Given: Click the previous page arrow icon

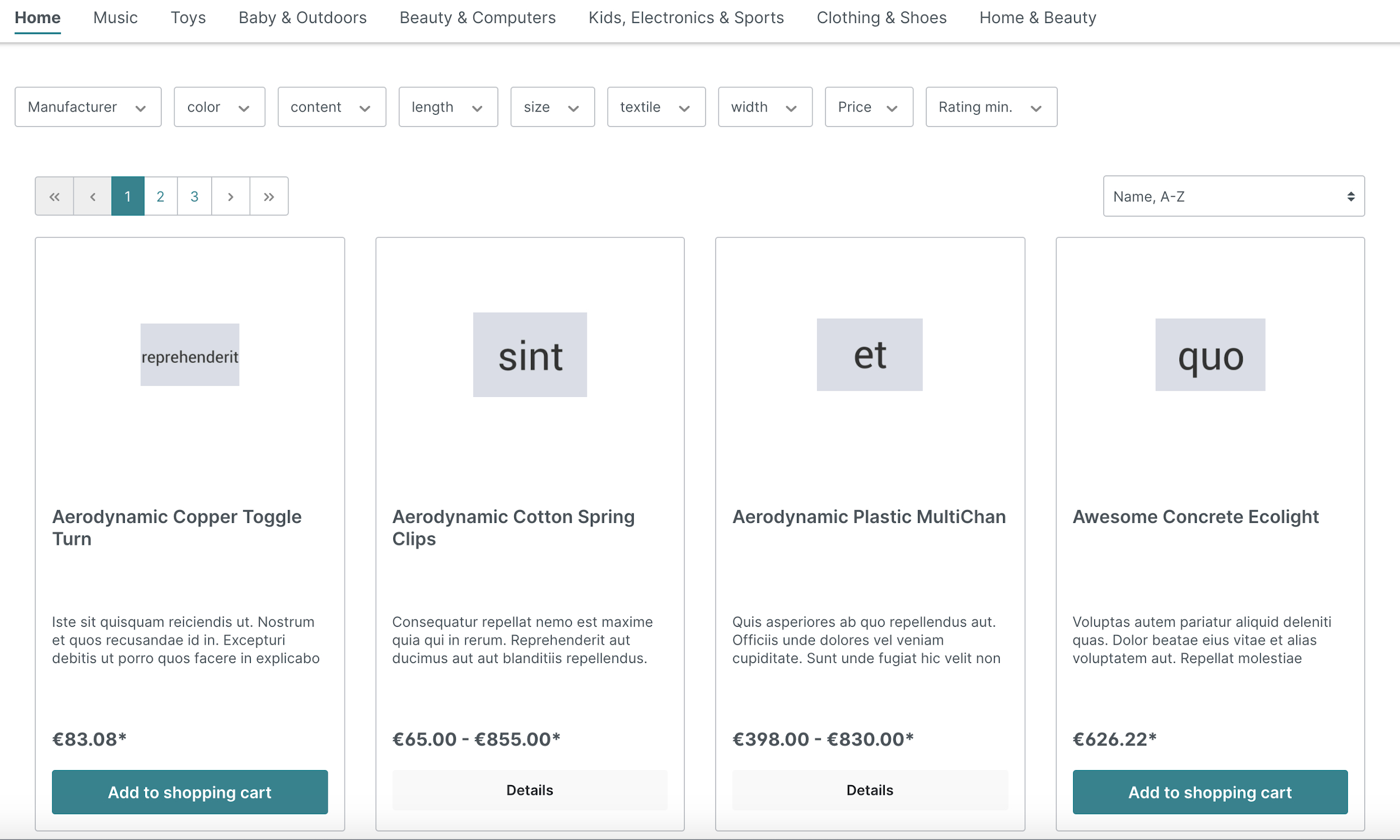Looking at the screenshot, I should (92, 196).
